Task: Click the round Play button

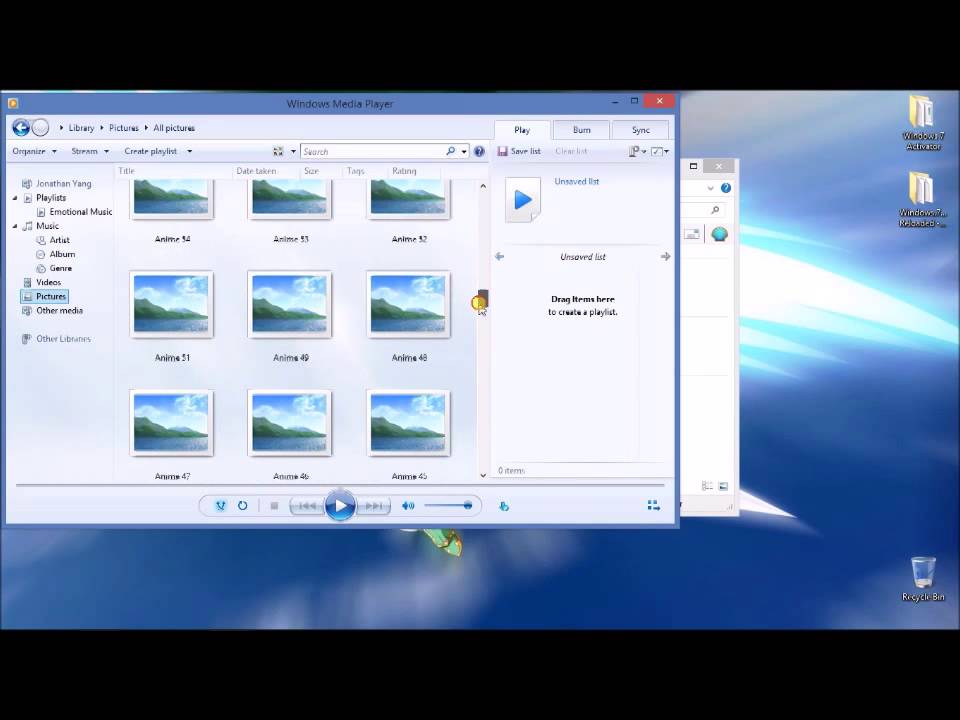Action: pyautogui.click(x=340, y=506)
